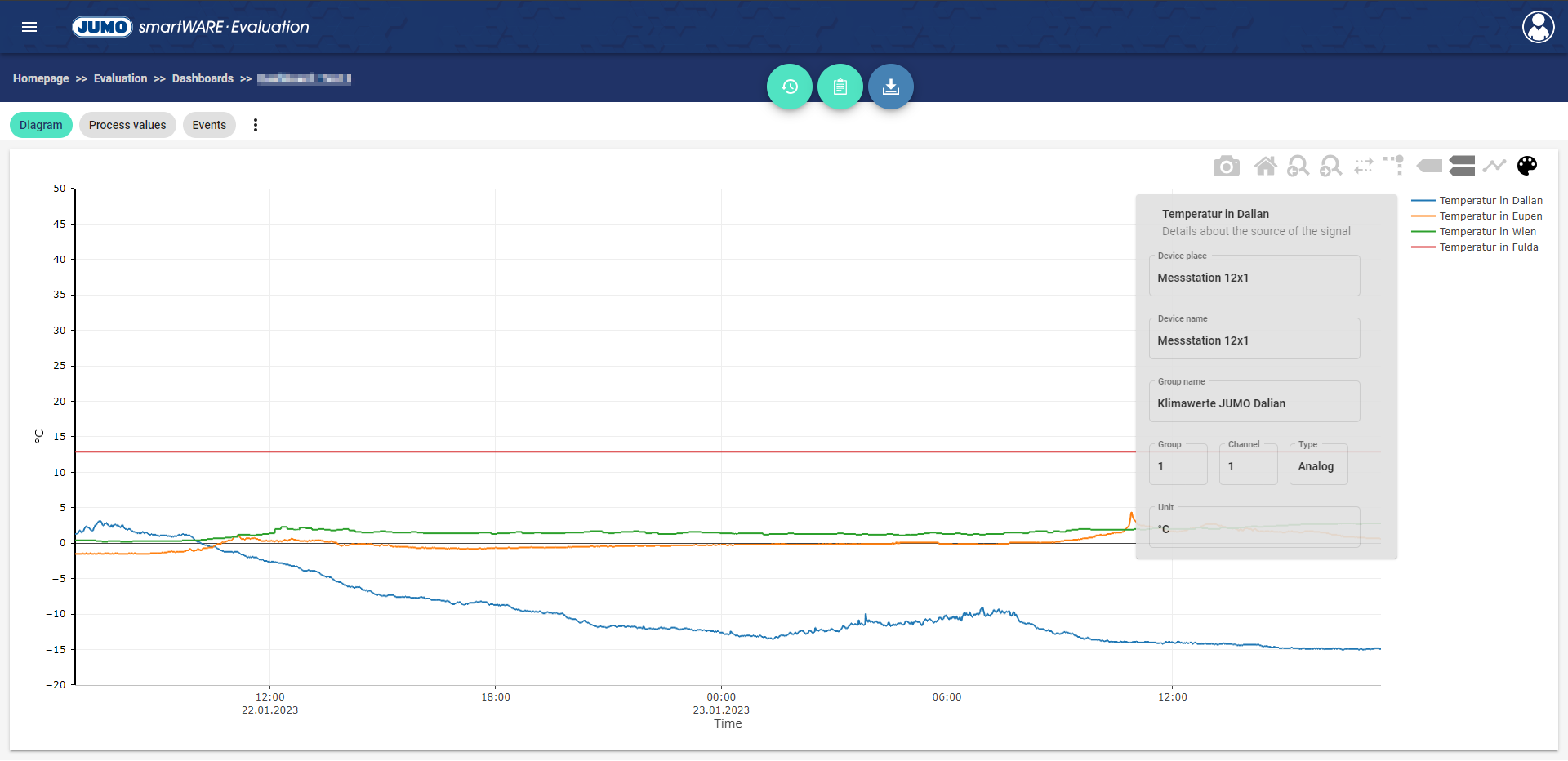The image size is (1568, 761).
Task: Capture chart snapshot with camera icon
Action: coord(1226,167)
